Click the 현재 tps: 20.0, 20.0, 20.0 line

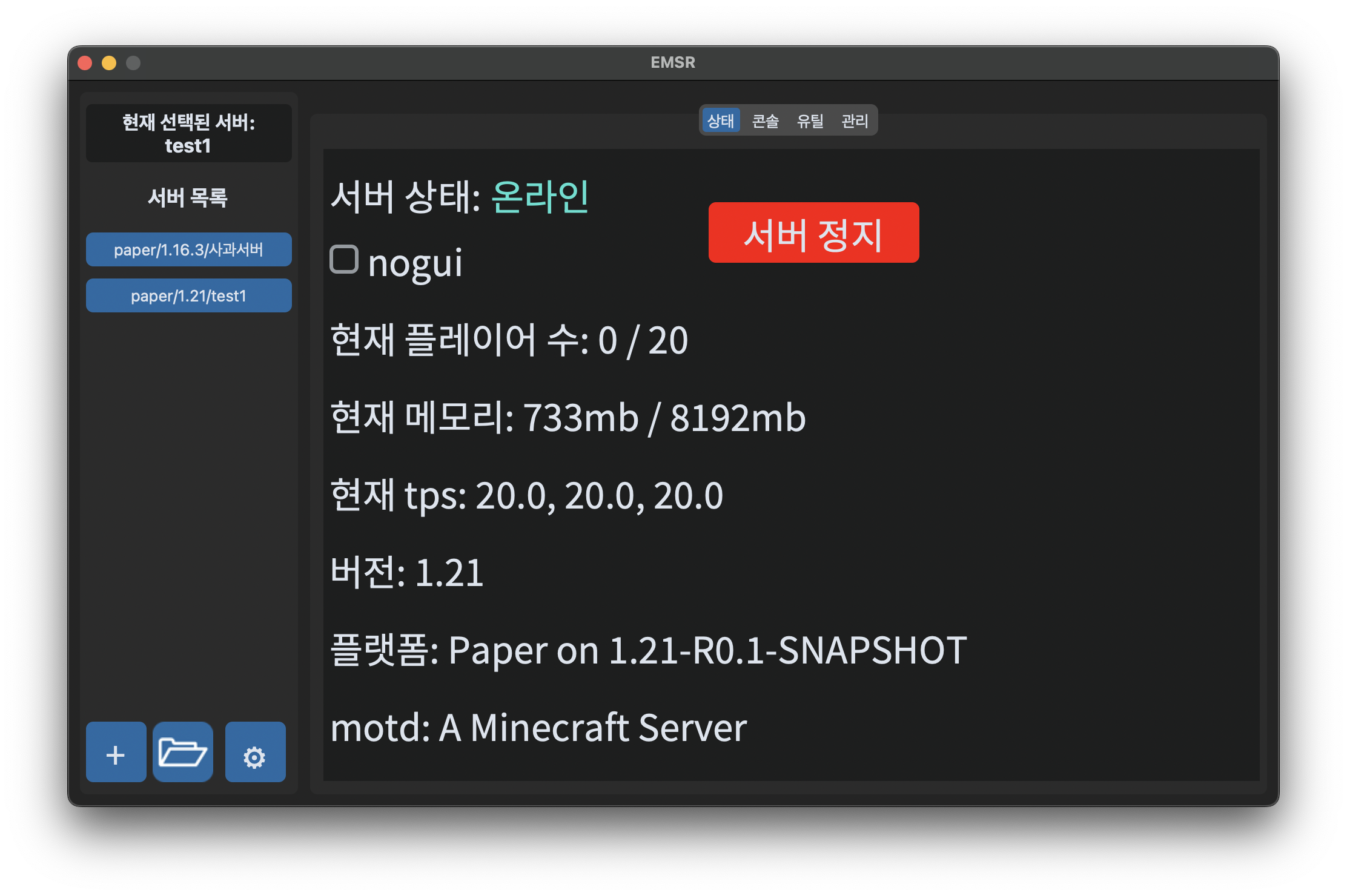coord(527,495)
